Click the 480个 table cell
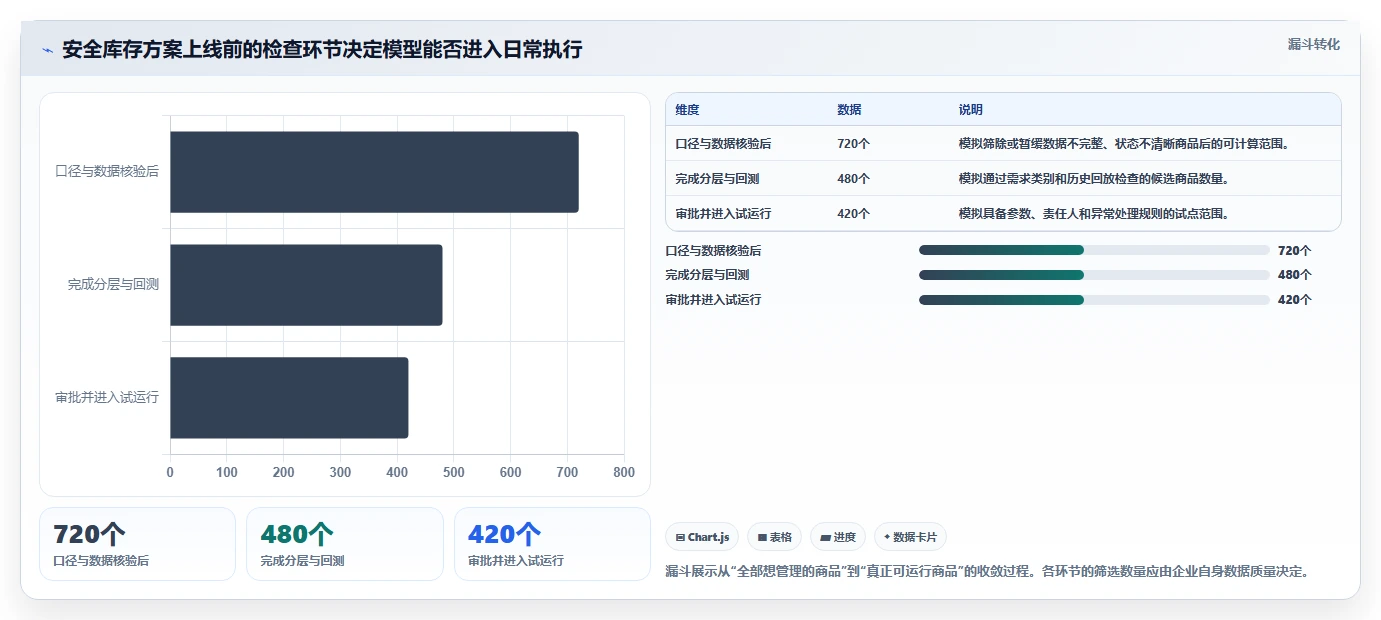This screenshot has height=620, width=1381. [853, 179]
